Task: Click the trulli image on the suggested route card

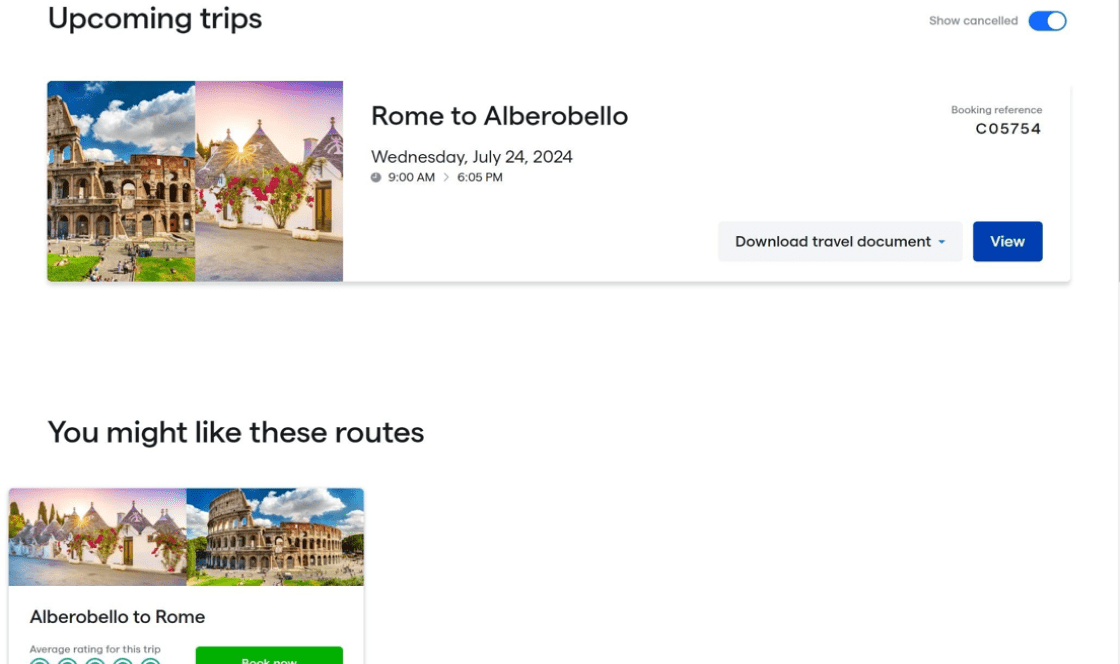Action: (97, 537)
